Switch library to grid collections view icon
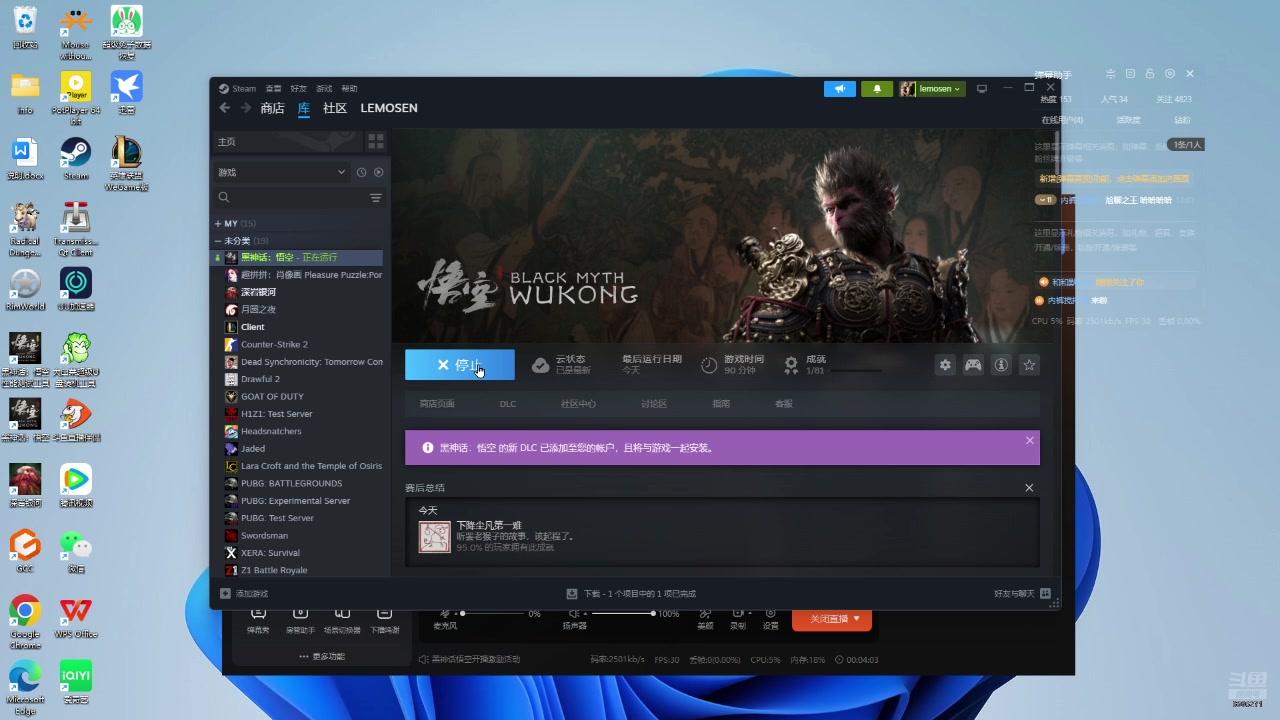 point(376,141)
